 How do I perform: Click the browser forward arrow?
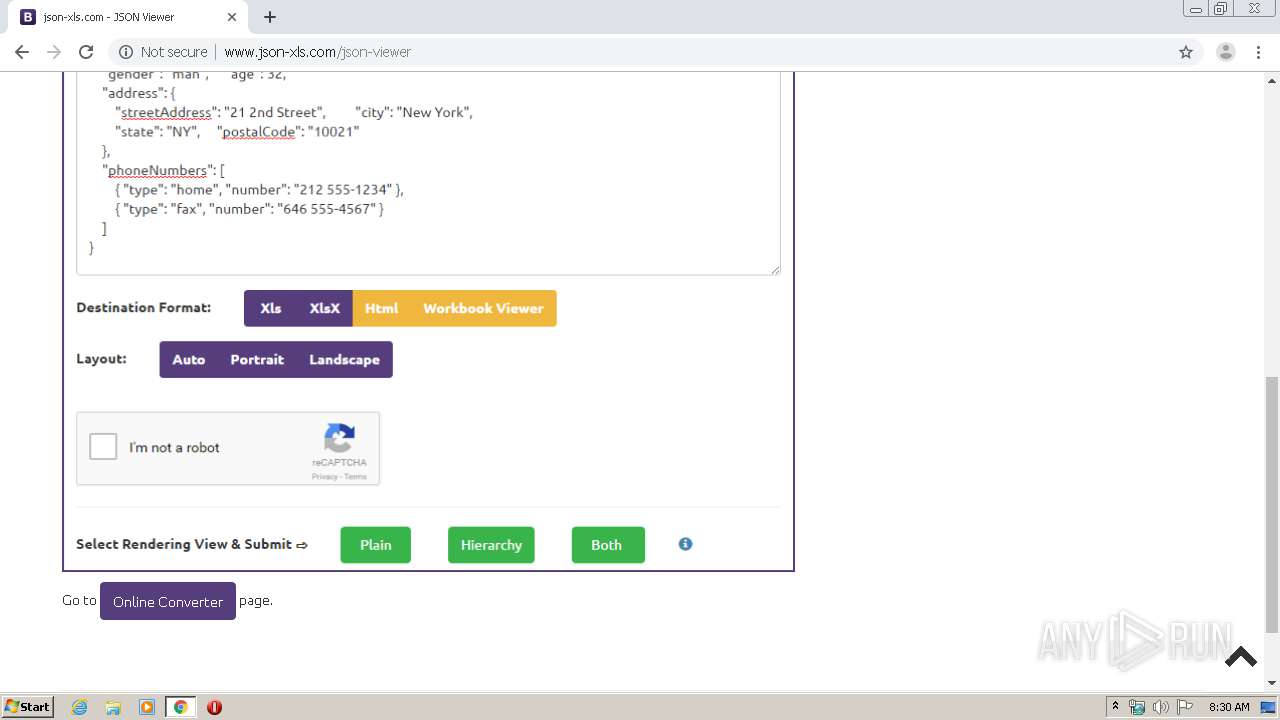pyautogui.click(x=54, y=52)
